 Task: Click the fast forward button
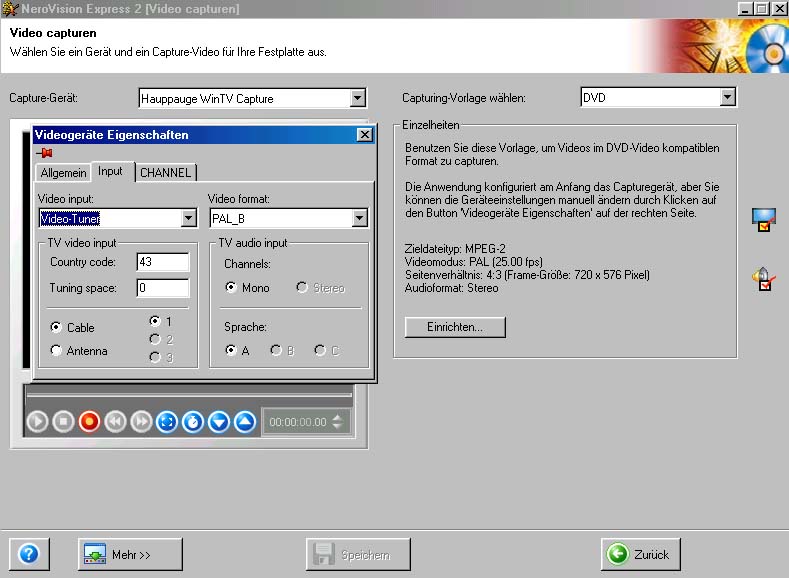coord(141,422)
